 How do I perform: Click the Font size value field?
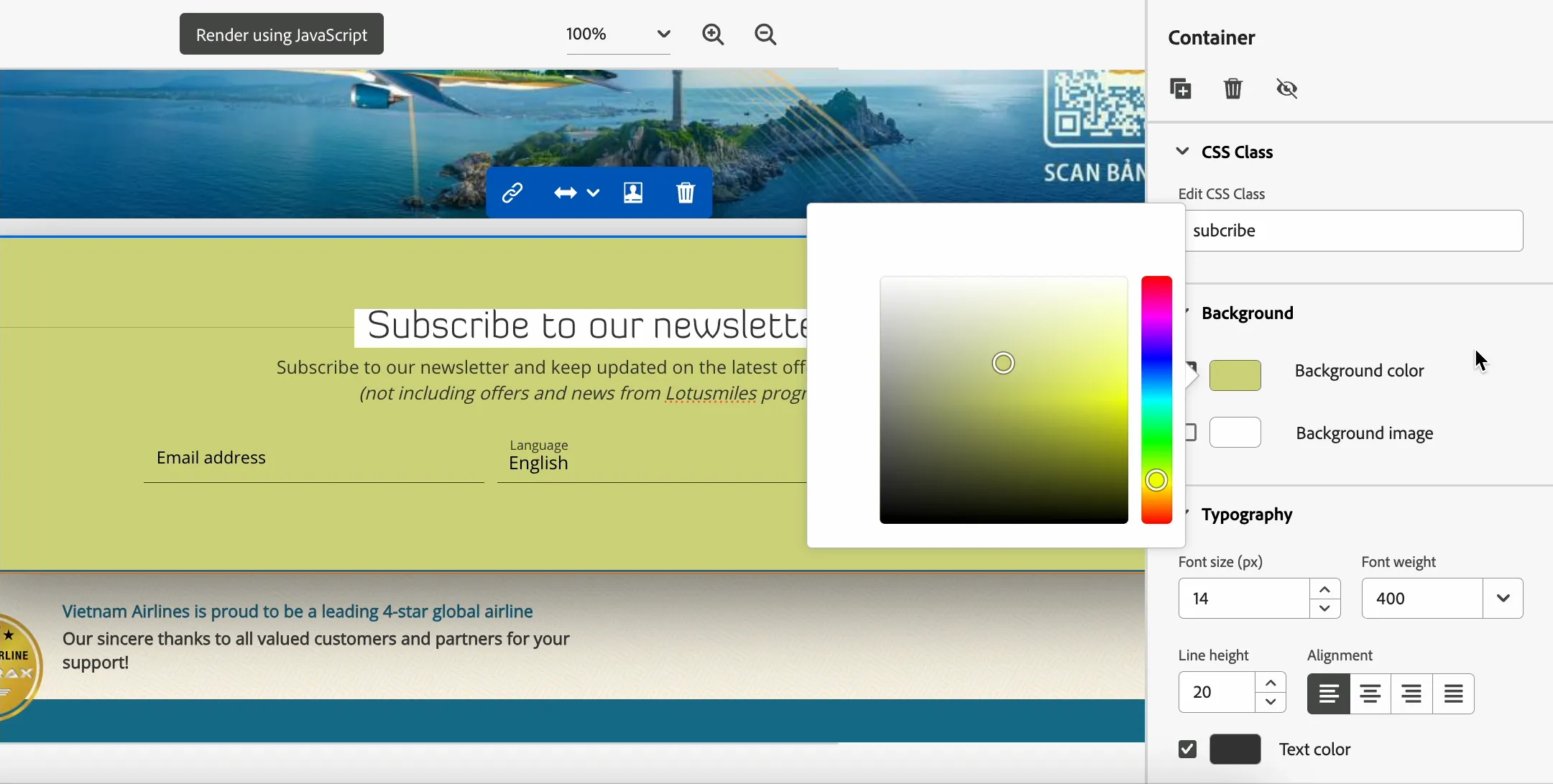pos(1244,598)
